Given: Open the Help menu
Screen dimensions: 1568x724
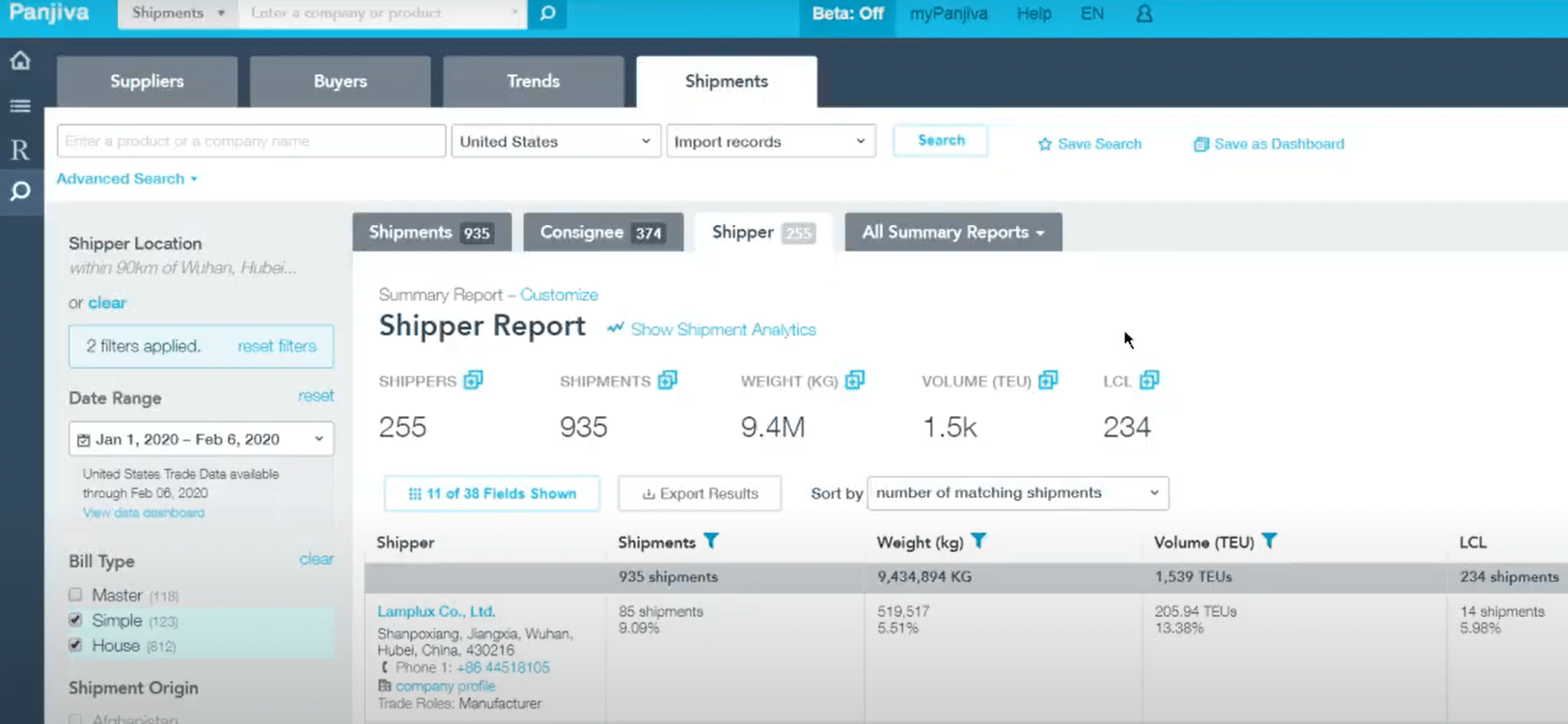Looking at the screenshot, I should [1033, 14].
